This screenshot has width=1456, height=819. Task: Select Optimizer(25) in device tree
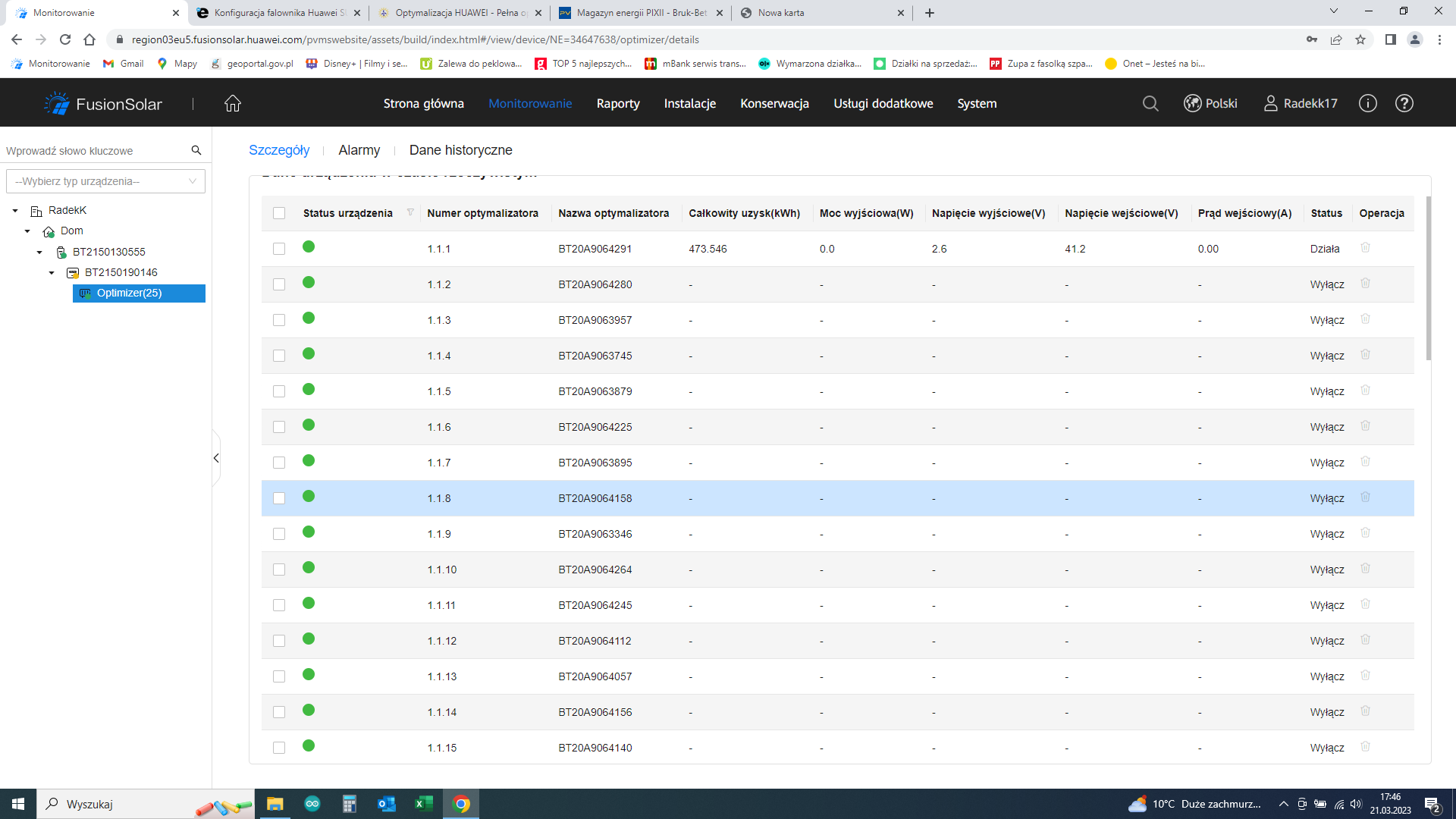(x=139, y=293)
